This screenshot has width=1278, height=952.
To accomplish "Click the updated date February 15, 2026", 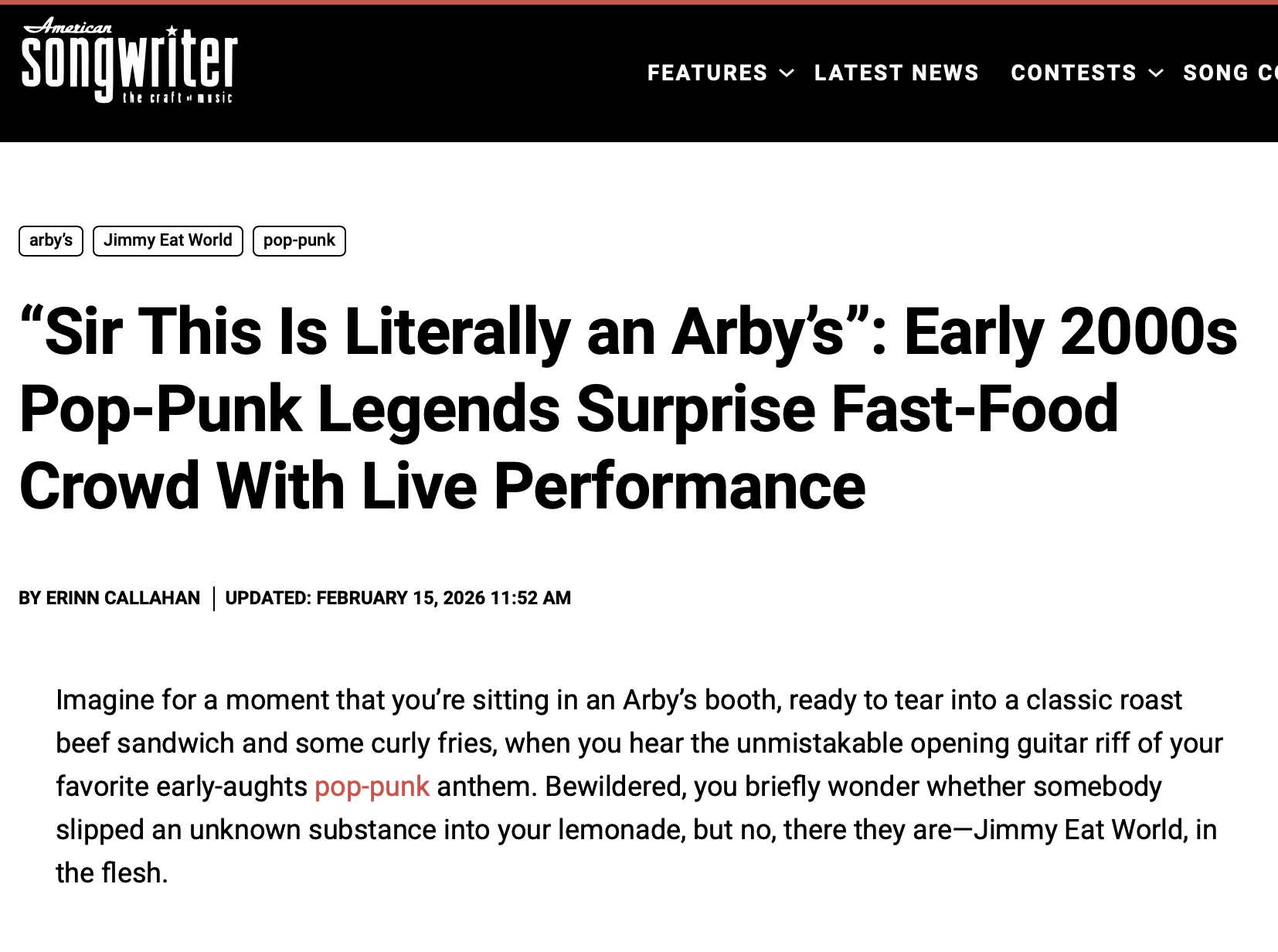I will point(398,598).
